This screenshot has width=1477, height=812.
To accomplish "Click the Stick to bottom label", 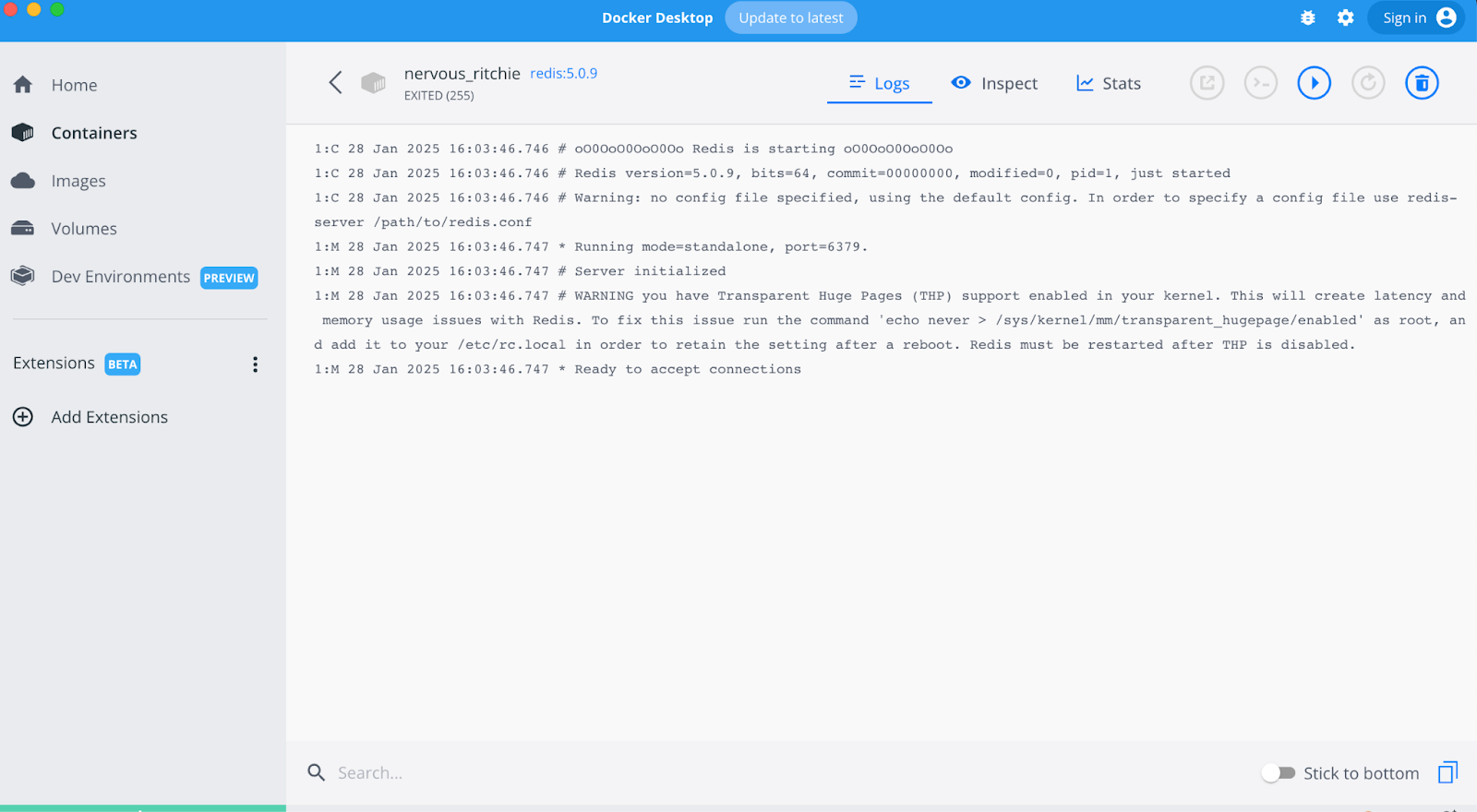I will (x=1361, y=773).
